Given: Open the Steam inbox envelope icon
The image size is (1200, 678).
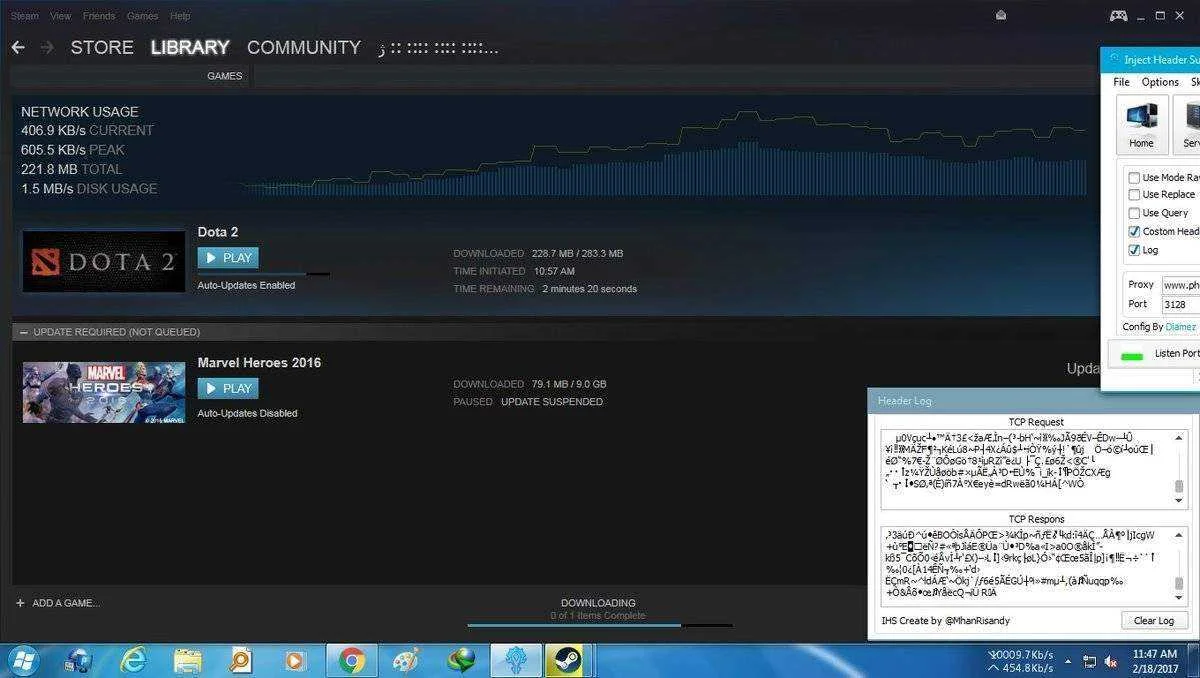Looking at the screenshot, I should pos(1001,16).
